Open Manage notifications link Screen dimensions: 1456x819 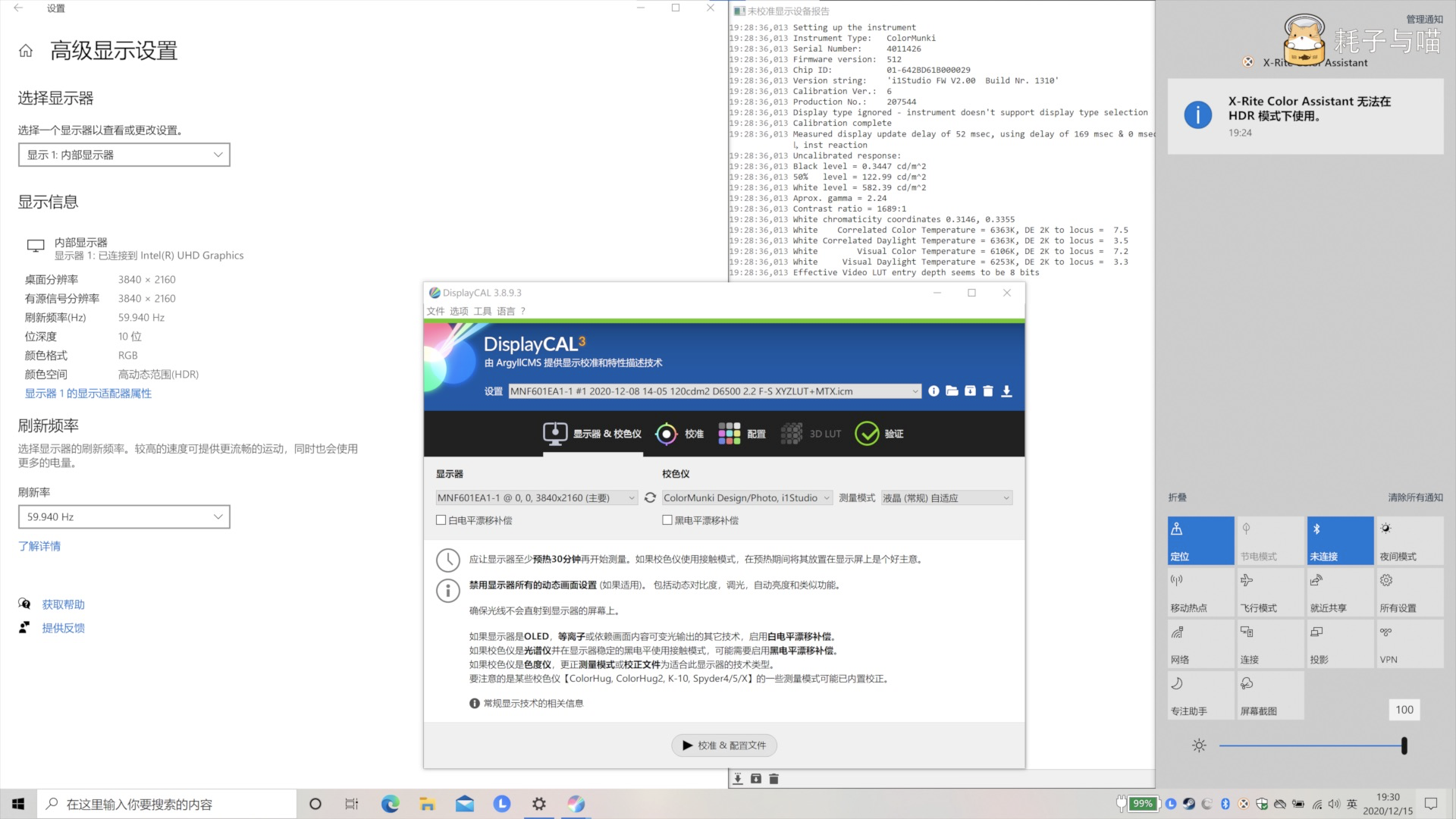click(x=1424, y=20)
